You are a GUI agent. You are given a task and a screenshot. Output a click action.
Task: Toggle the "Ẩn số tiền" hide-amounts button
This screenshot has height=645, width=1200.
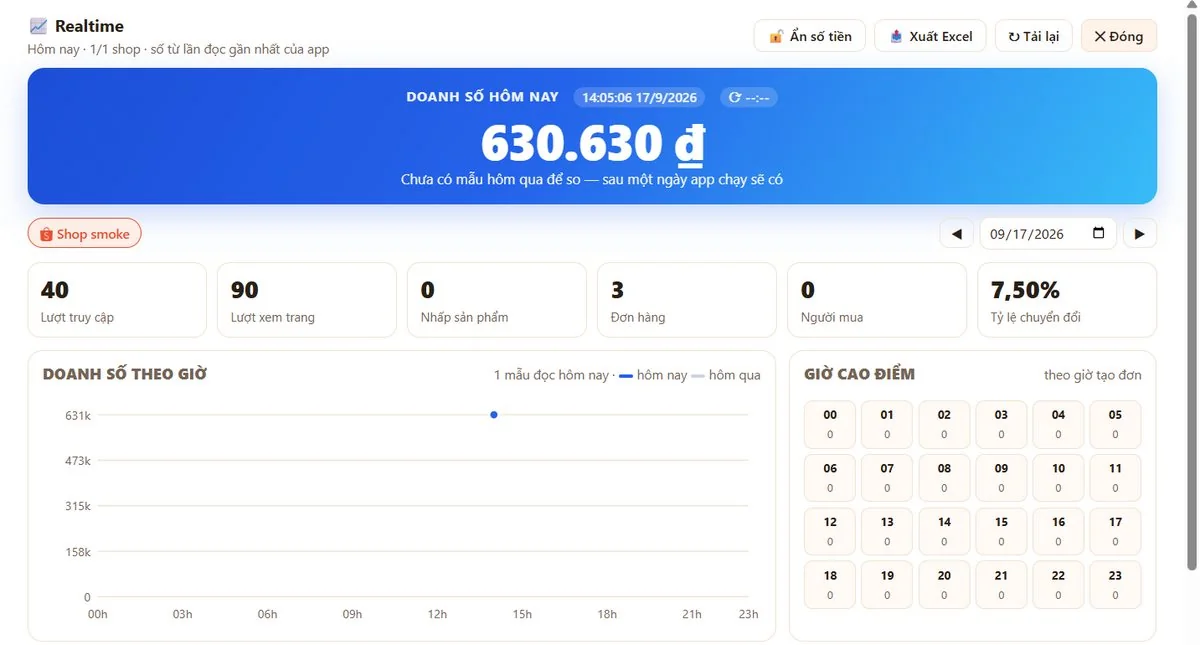pyautogui.click(x=810, y=36)
